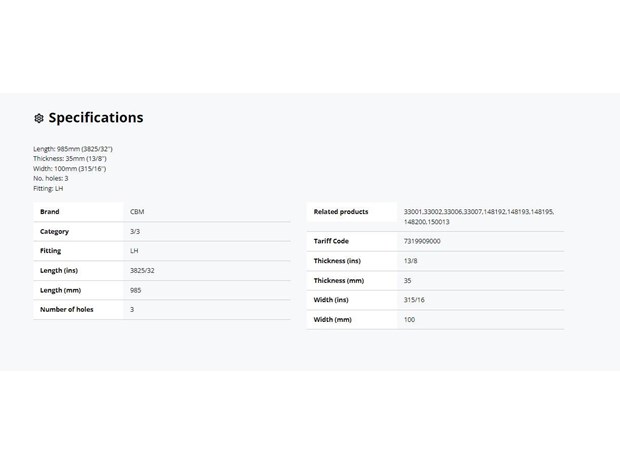Screen dimensions: 620x465
Task: Click the Fitting: LH summary line
Action: [48, 188]
